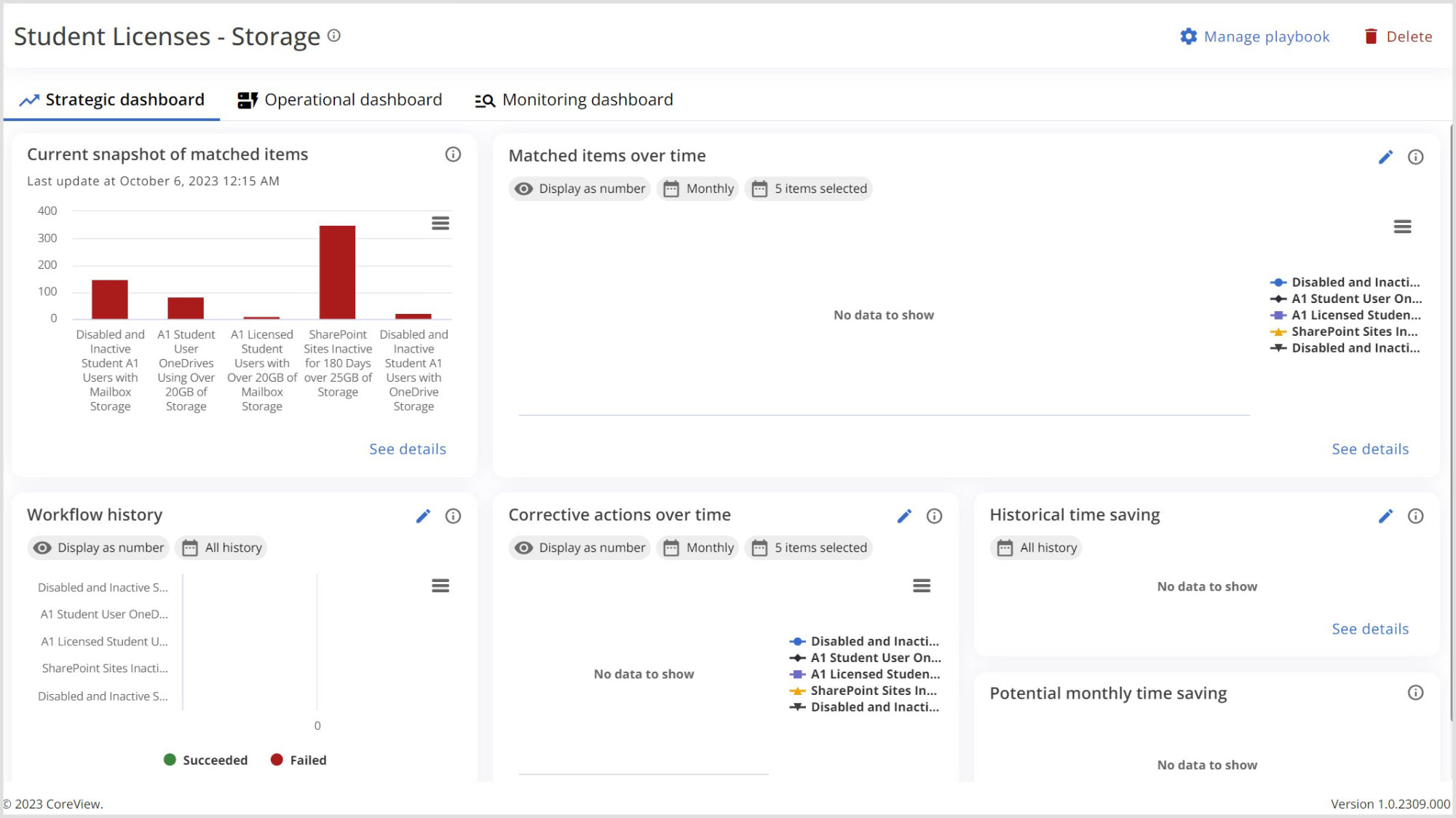Viewport: 1456px width, 818px height.
Task: Open the All history selector on Historical time saving
Action: click(x=1035, y=547)
